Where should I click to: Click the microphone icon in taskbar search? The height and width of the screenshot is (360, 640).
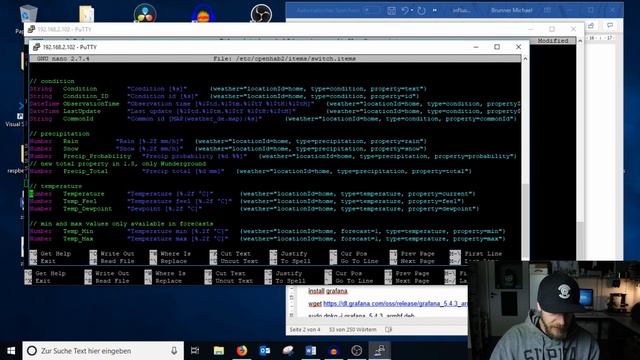174,351
